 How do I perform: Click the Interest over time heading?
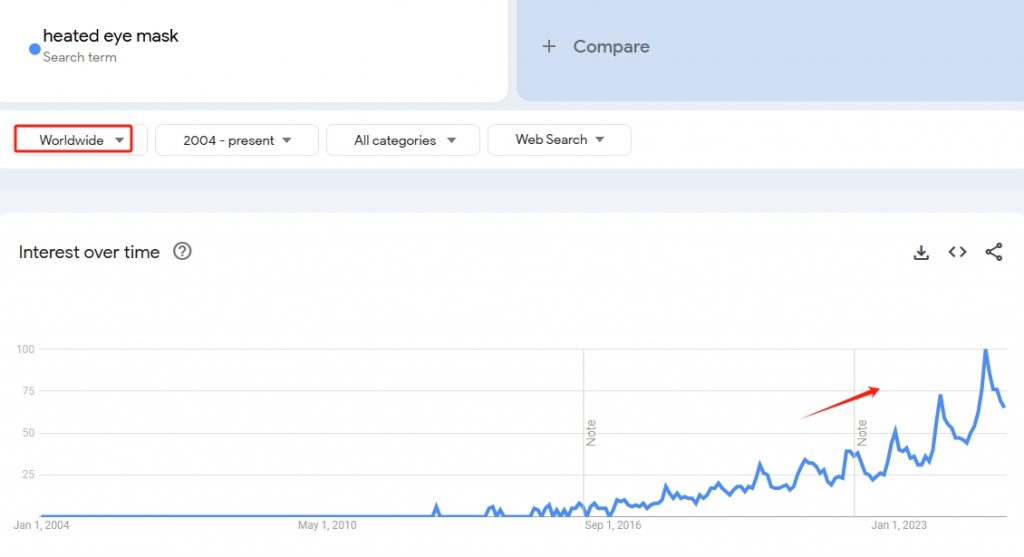89,252
